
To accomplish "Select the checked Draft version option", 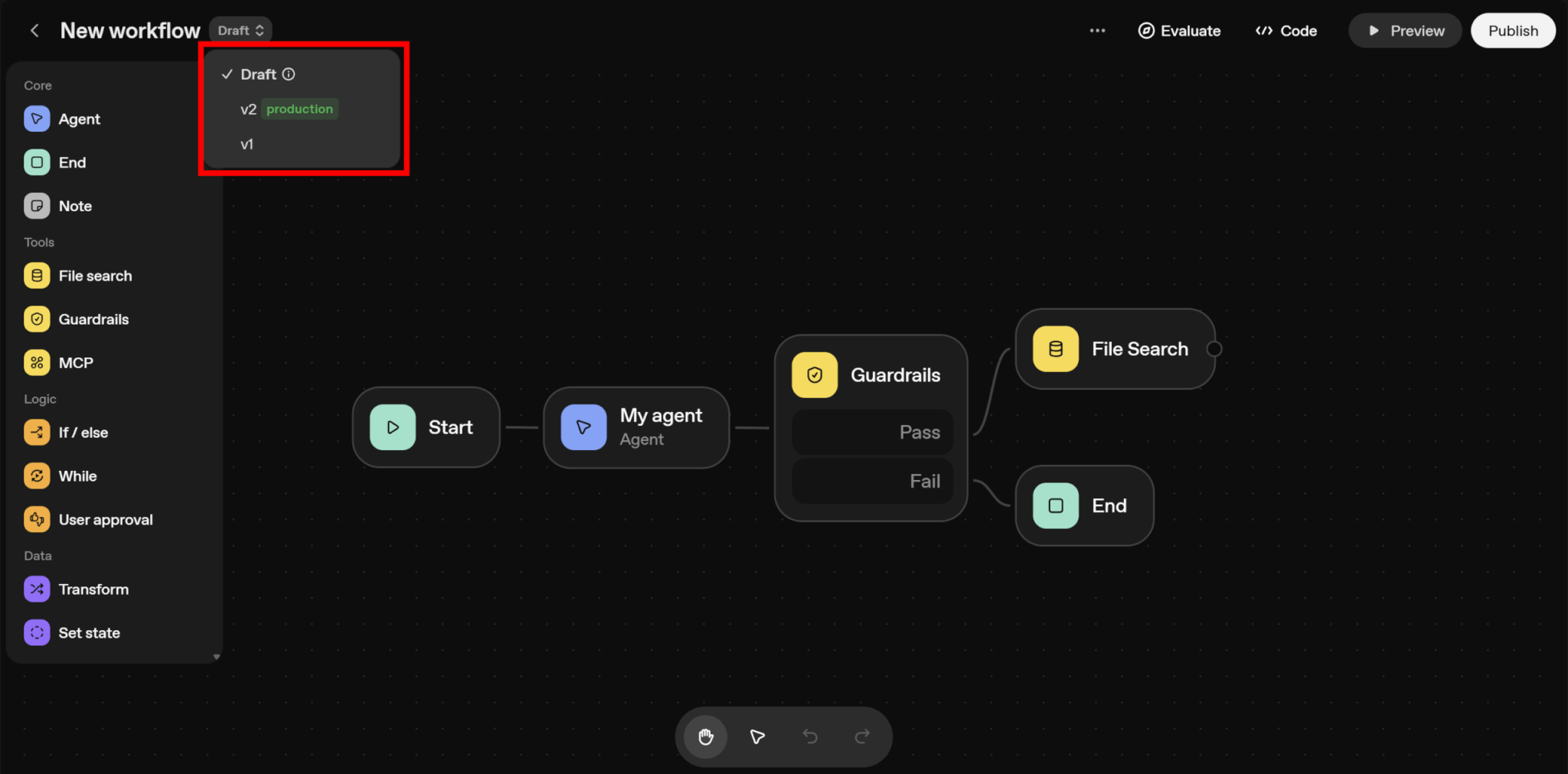I will click(258, 74).
